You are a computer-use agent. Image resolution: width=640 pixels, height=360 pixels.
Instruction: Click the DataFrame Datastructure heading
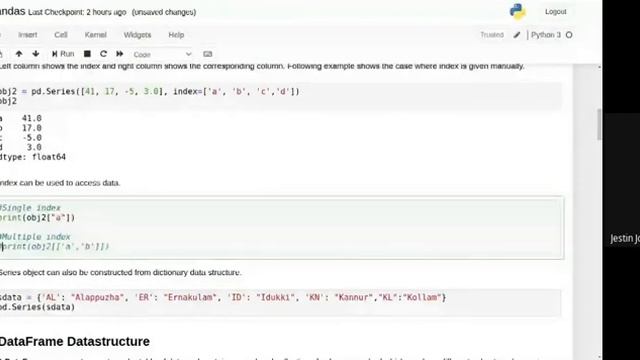coord(75,341)
